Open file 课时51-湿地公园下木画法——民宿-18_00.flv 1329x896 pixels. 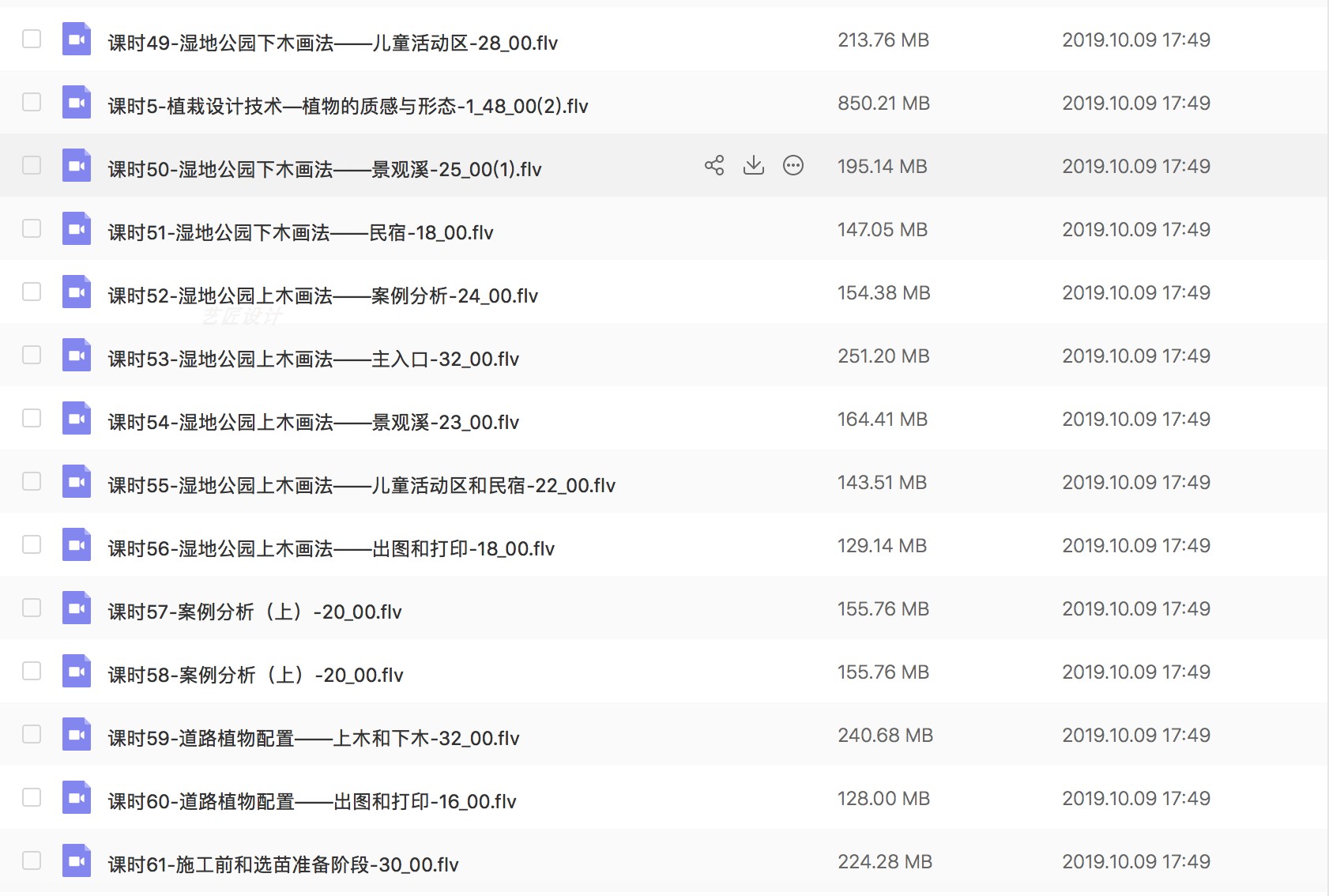pos(300,232)
